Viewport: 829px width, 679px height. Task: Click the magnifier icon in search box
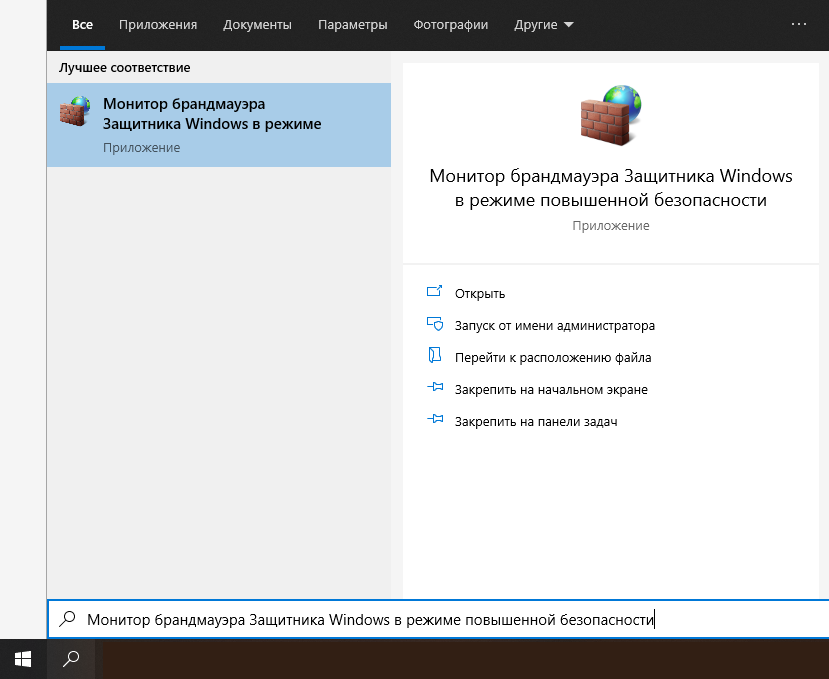(x=67, y=619)
